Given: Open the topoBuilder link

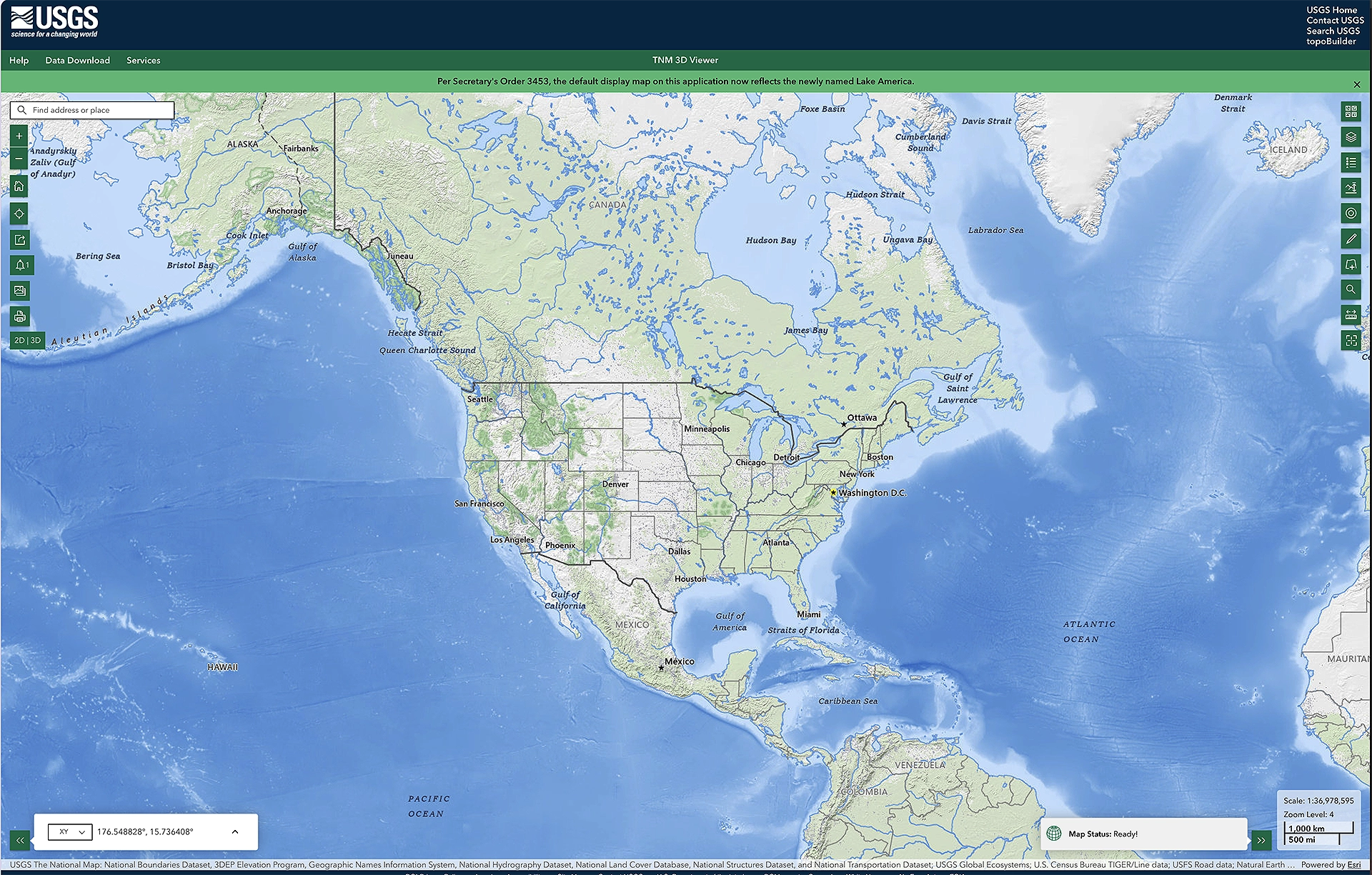Looking at the screenshot, I should [x=1331, y=41].
